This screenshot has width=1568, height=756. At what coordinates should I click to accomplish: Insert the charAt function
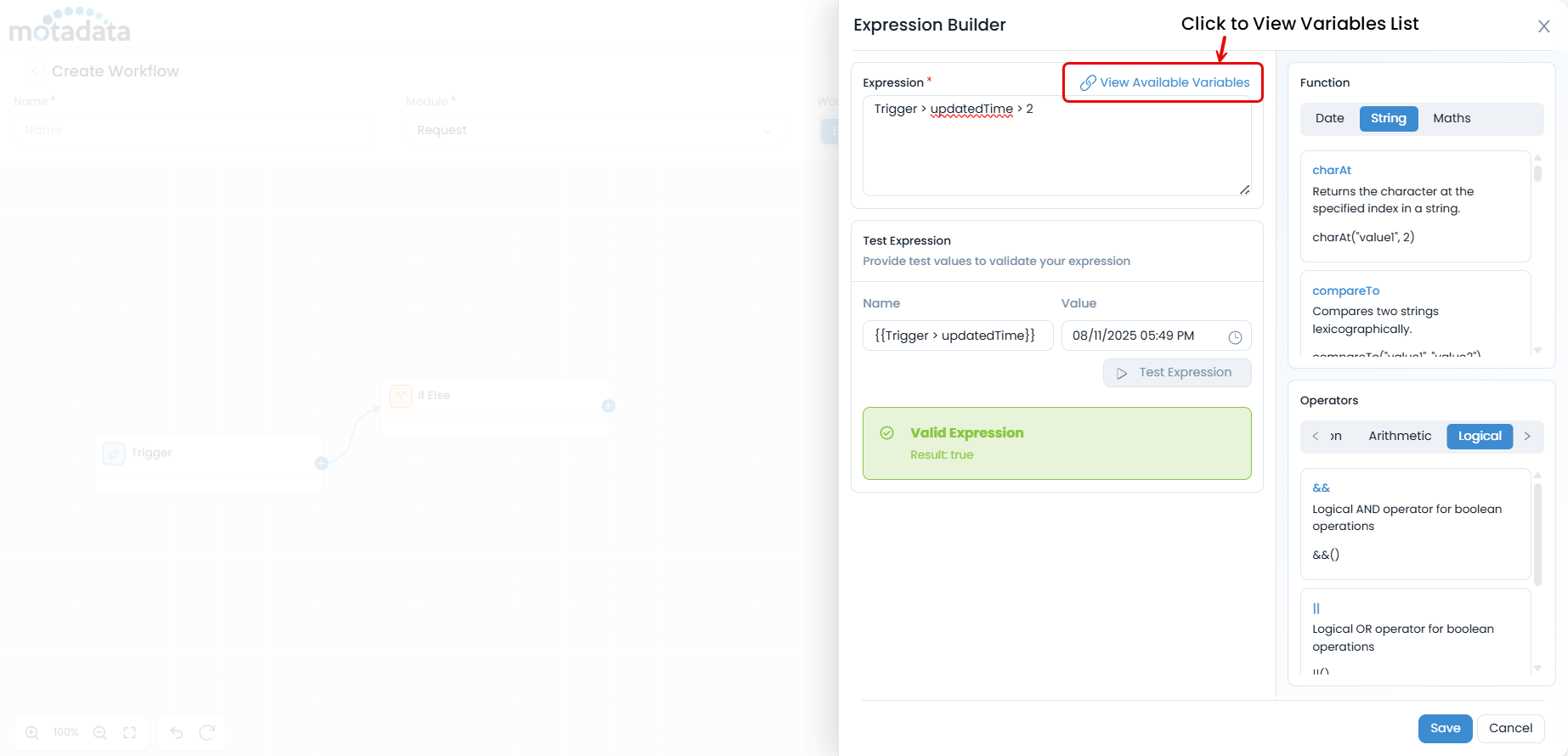pos(1331,171)
